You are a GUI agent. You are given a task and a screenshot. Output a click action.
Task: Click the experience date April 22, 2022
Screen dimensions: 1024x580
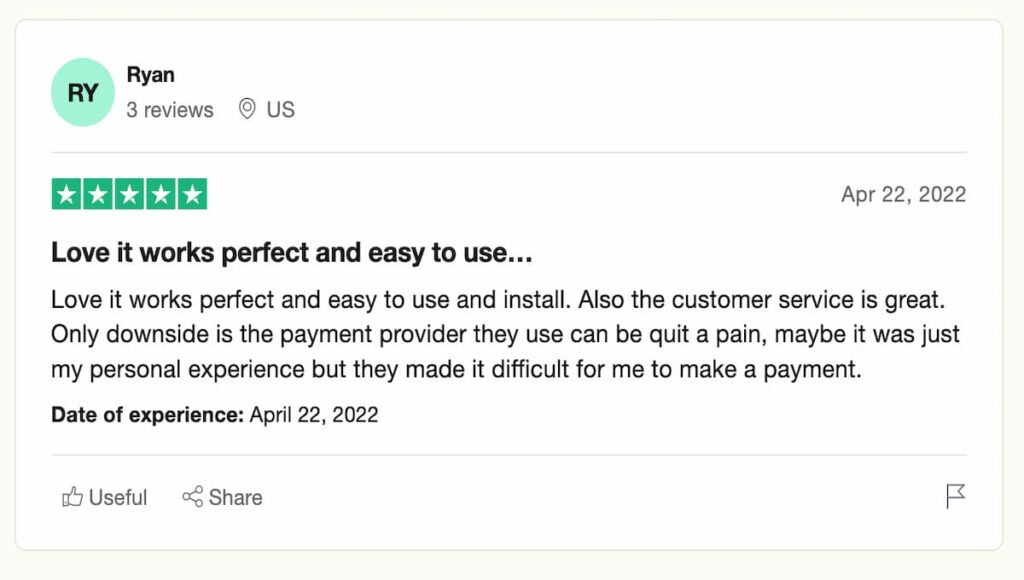313,415
